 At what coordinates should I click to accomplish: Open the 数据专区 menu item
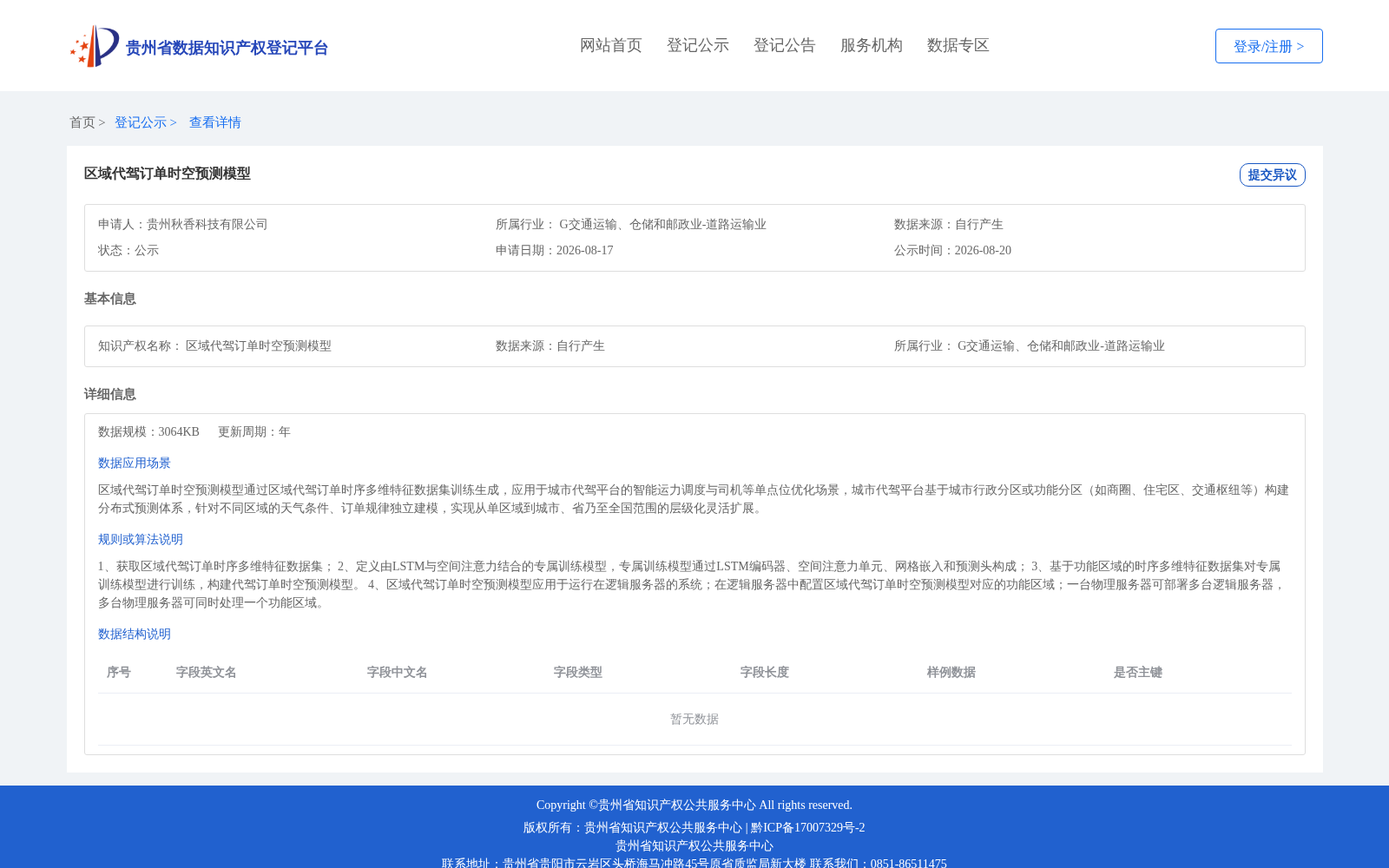click(x=958, y=45)
